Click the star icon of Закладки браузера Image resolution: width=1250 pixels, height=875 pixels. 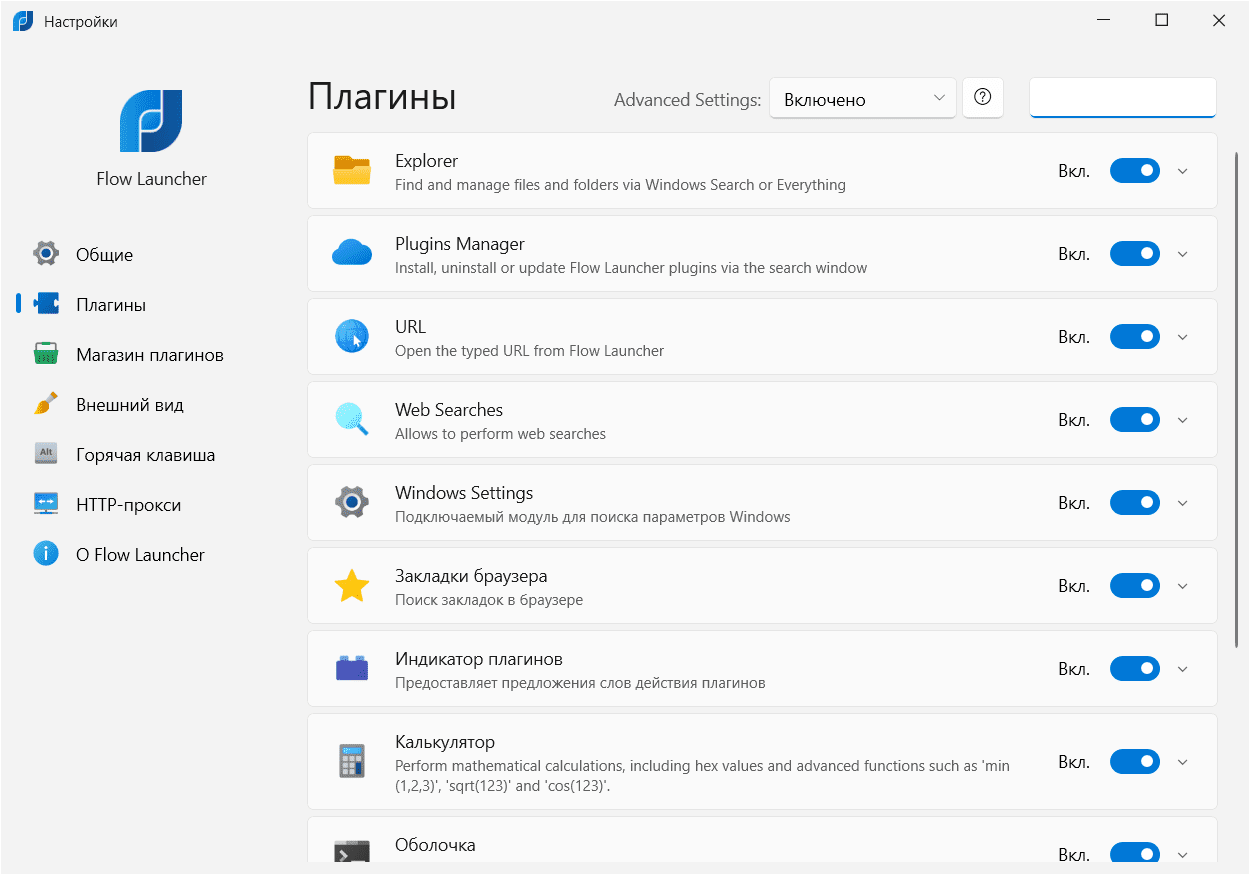pos(352,586)
